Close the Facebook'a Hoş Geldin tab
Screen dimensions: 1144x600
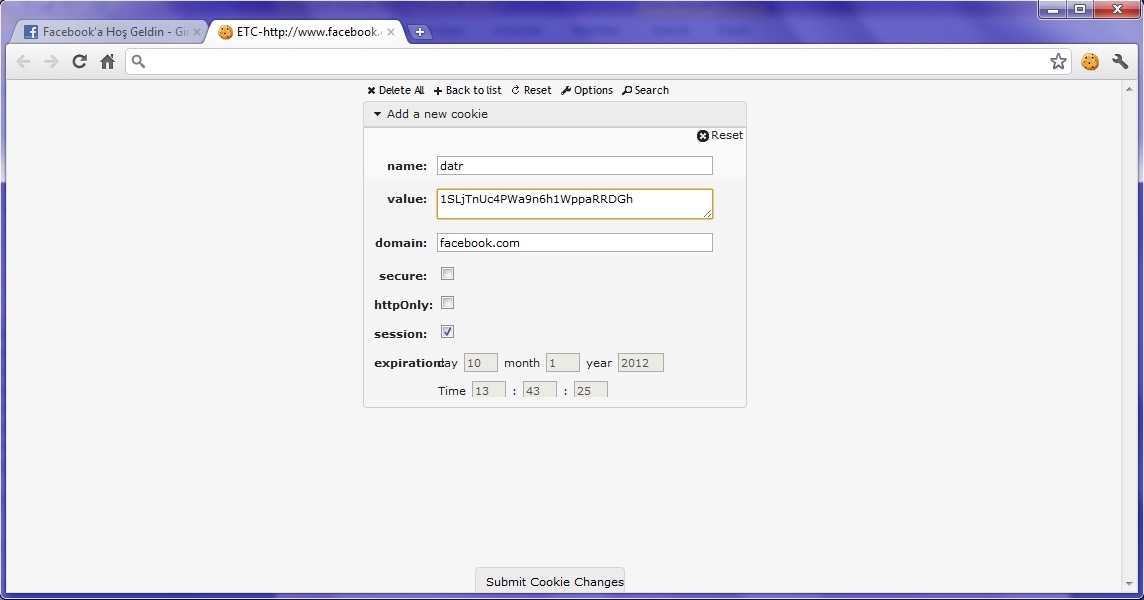(x=197, y=32)
